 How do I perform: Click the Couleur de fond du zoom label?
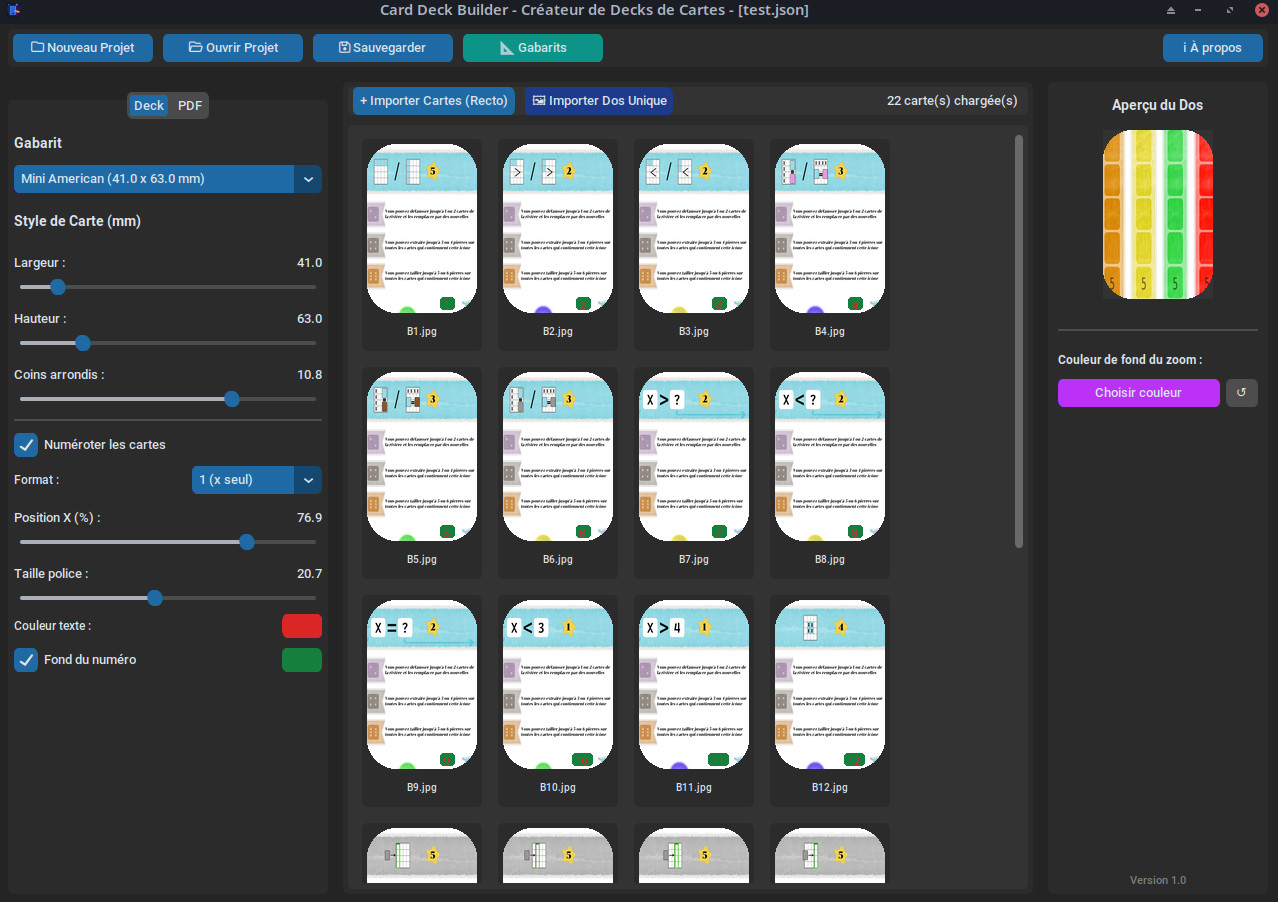click(1130, 359)
